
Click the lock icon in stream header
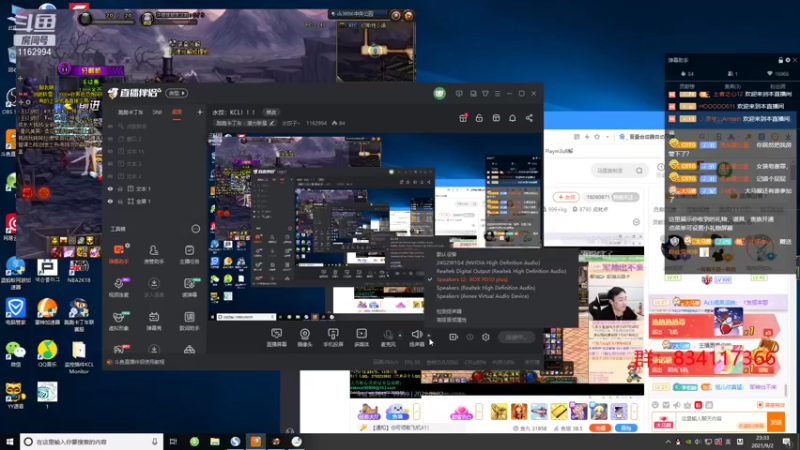click(479, 118)
